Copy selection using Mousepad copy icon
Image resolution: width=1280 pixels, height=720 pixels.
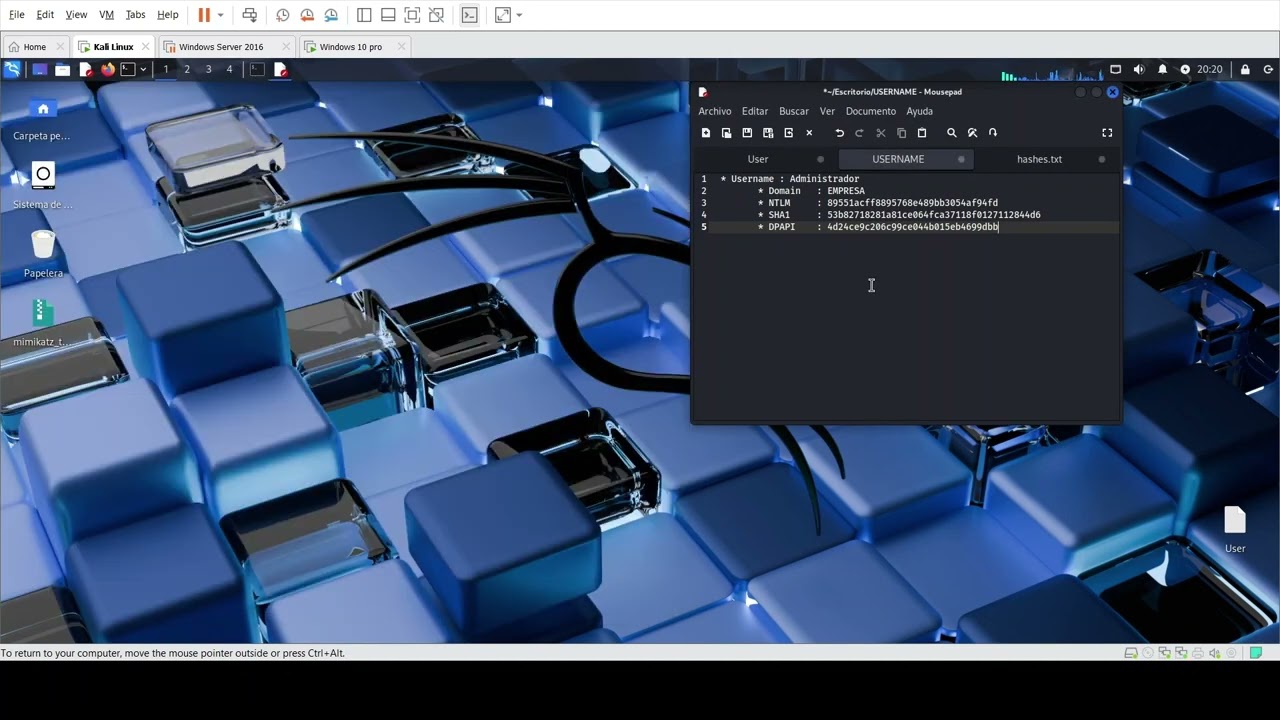pos(901,133)
